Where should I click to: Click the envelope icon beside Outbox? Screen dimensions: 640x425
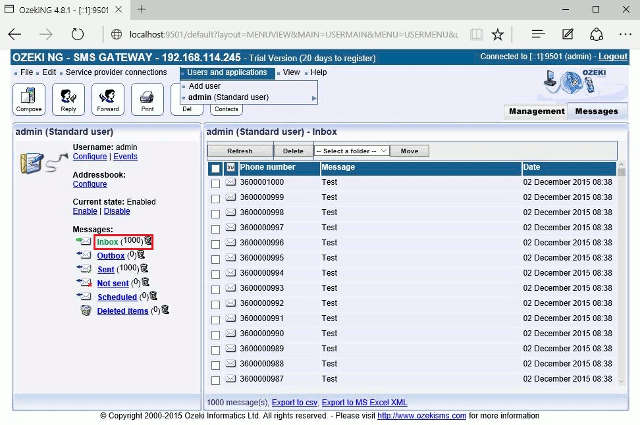[84, 255]
